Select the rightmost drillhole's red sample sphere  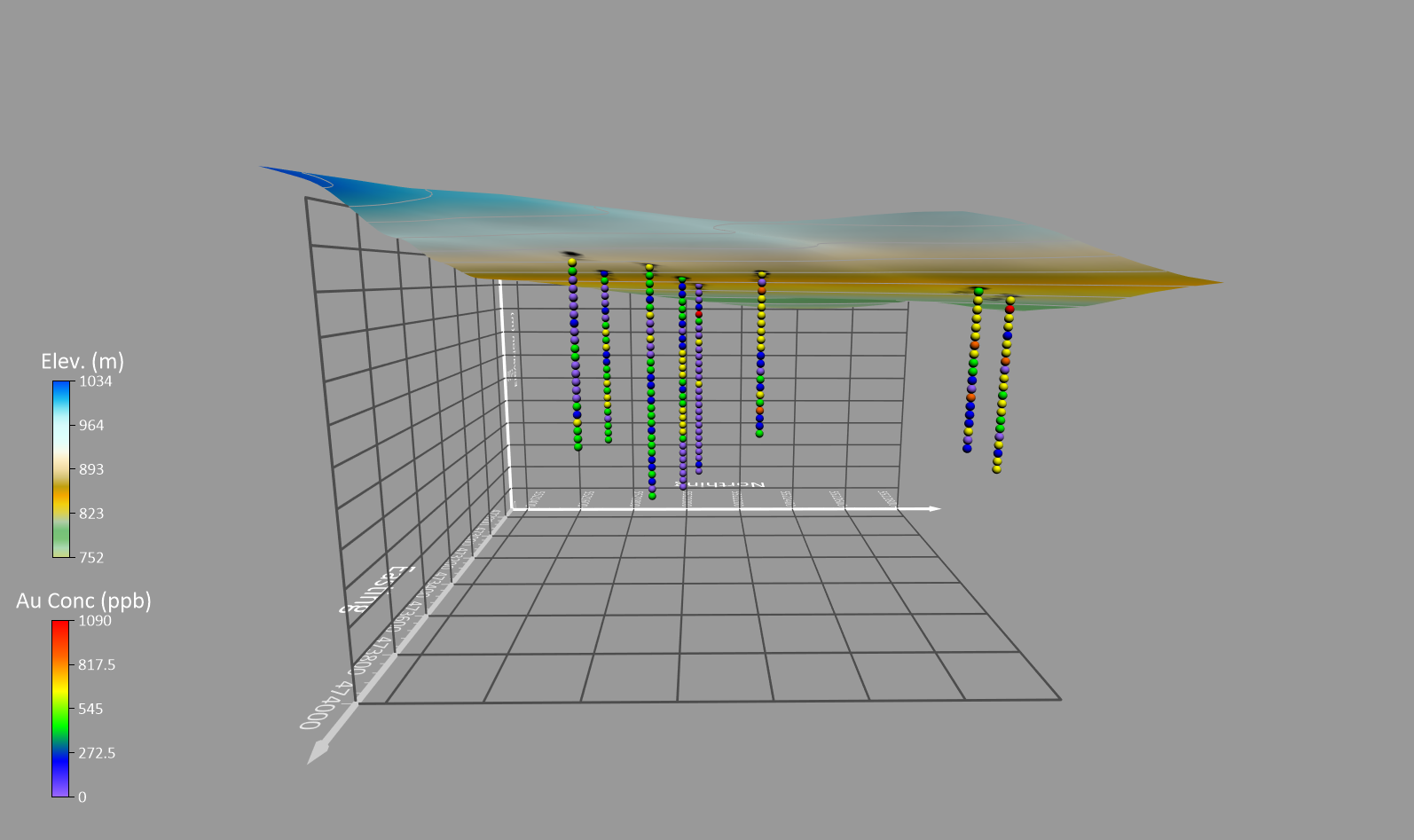[x=1009, y=309]
